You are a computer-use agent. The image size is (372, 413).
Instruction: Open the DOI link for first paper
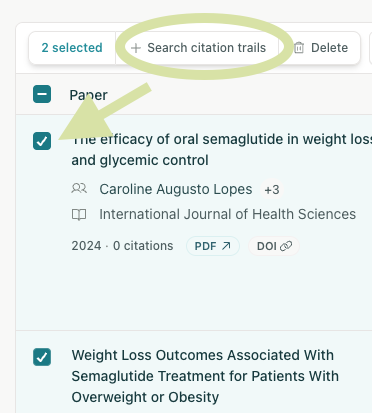click(x=274, y=246)
